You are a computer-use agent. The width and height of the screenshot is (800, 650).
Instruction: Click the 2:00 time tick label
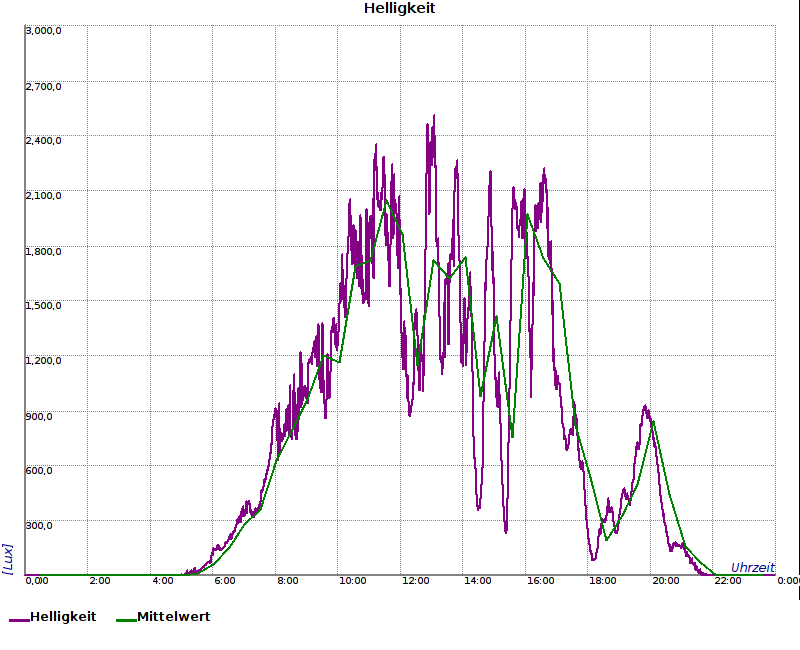[100, 581]
